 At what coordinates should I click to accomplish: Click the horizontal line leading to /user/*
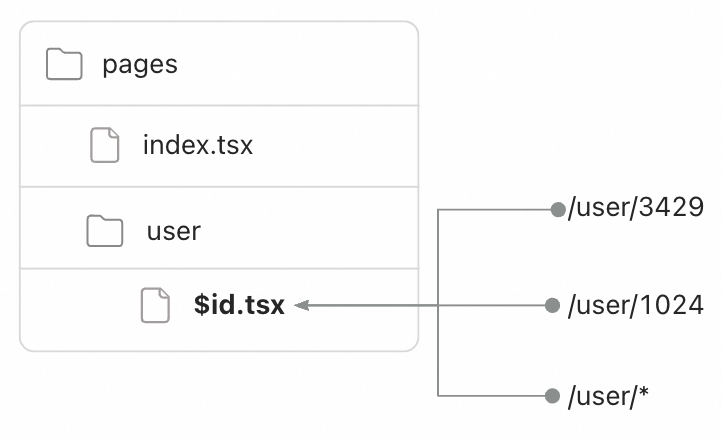tap(495, 396)
